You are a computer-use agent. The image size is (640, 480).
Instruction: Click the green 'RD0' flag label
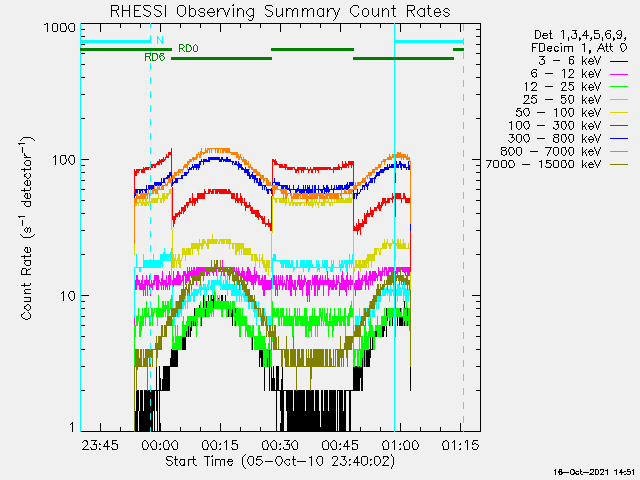[x=189, y=49]
